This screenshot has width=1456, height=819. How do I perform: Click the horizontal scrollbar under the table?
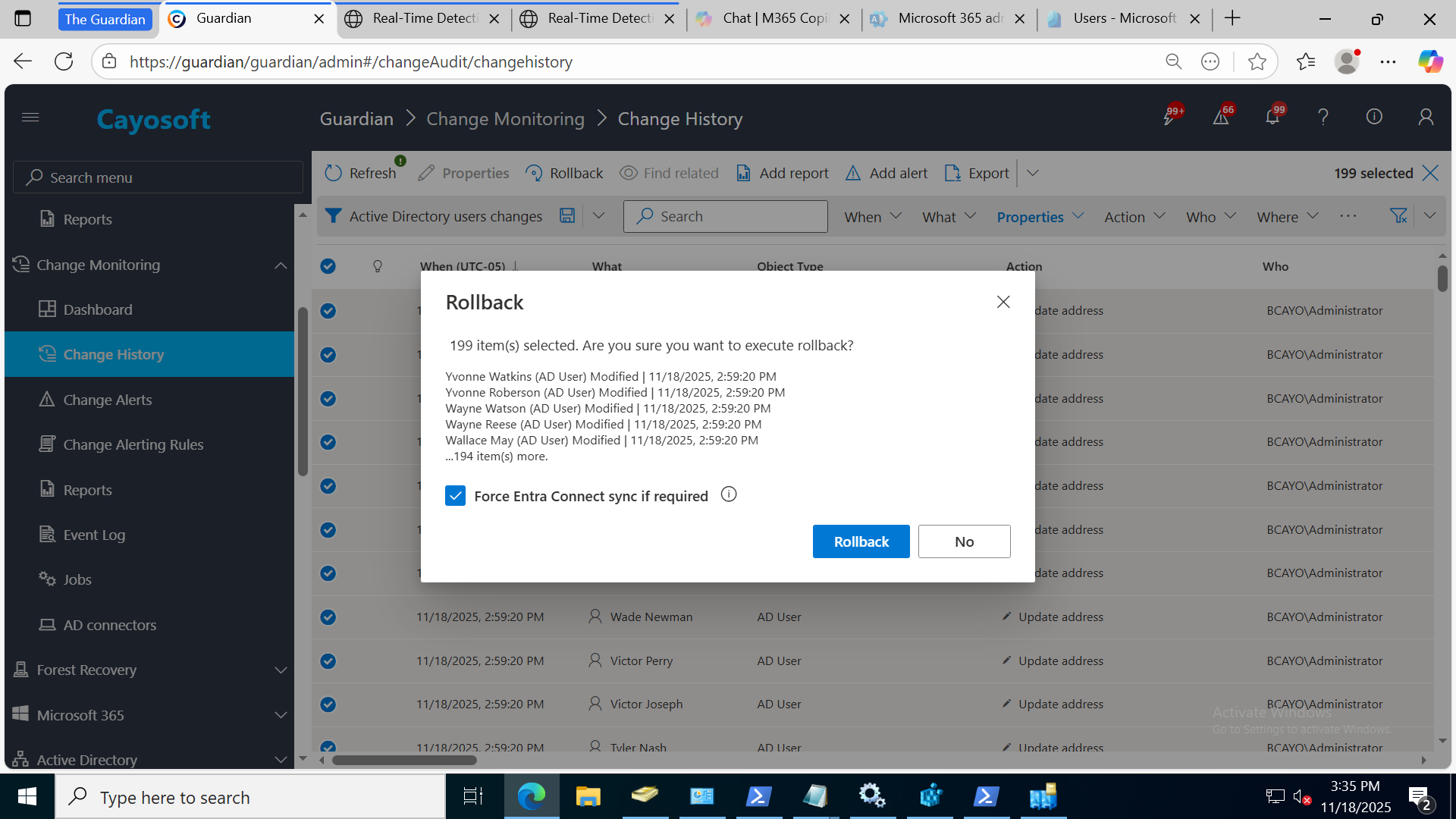(404, 760)
